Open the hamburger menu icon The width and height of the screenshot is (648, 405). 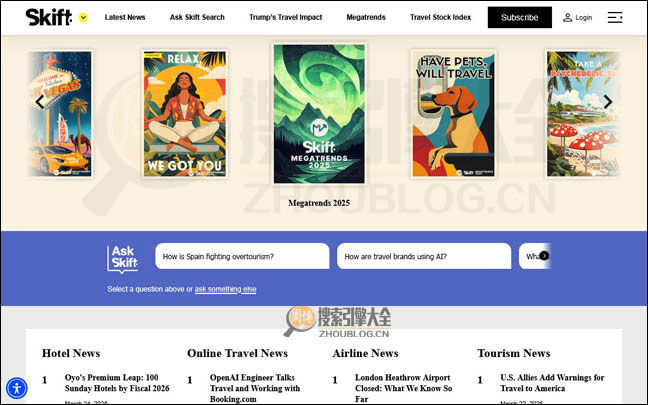point(615,17)
